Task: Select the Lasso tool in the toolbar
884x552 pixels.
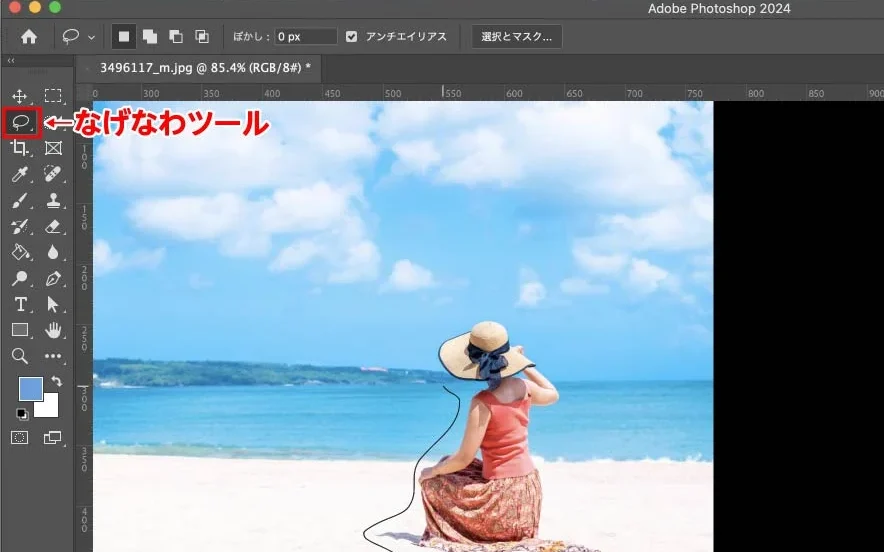Action: click(20, 122)
